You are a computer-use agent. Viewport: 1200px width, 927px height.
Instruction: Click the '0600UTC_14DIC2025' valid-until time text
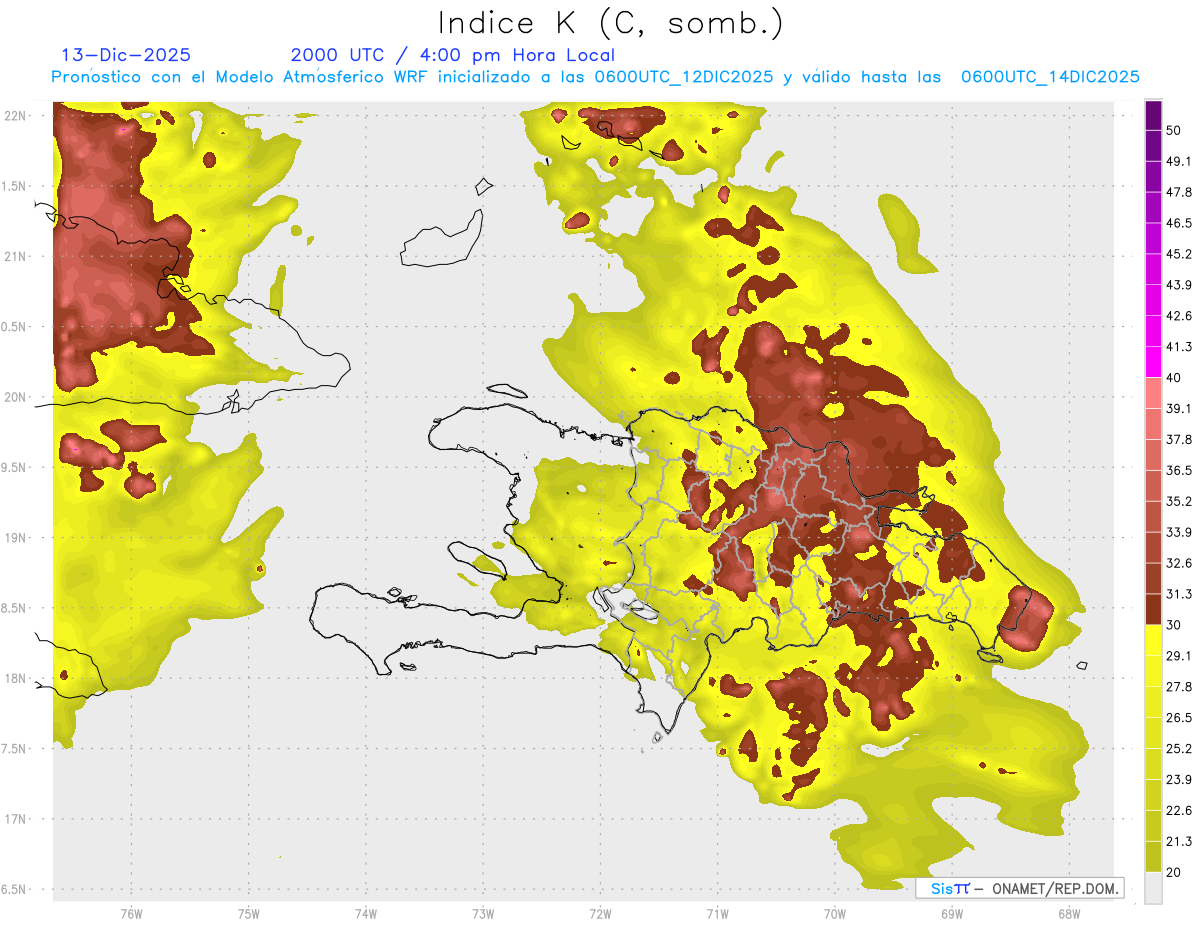[1050, 76]
